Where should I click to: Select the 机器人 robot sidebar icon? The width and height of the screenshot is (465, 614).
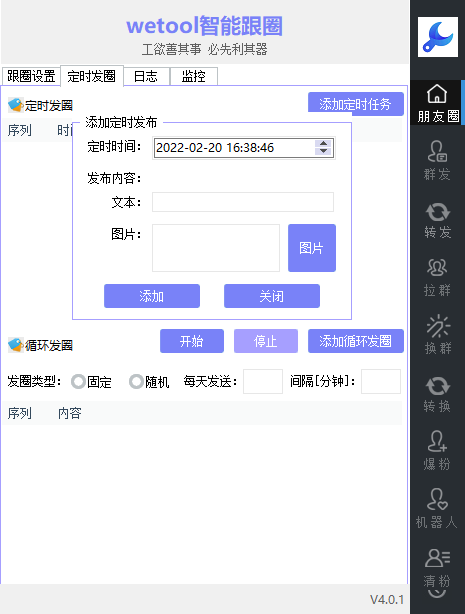437,509
